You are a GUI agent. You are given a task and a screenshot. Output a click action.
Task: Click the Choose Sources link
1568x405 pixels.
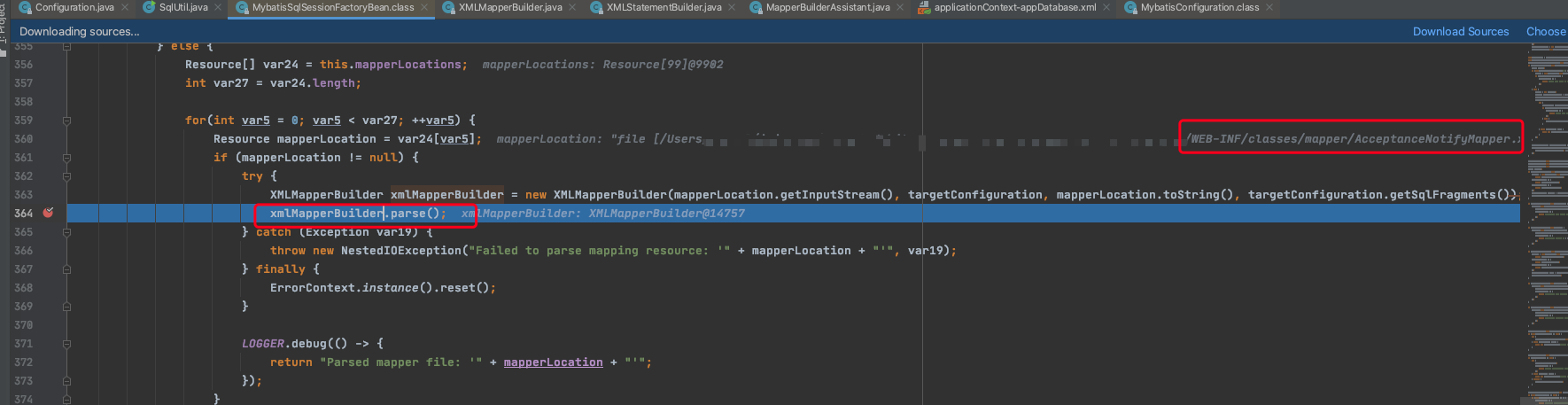(1545, 31)
